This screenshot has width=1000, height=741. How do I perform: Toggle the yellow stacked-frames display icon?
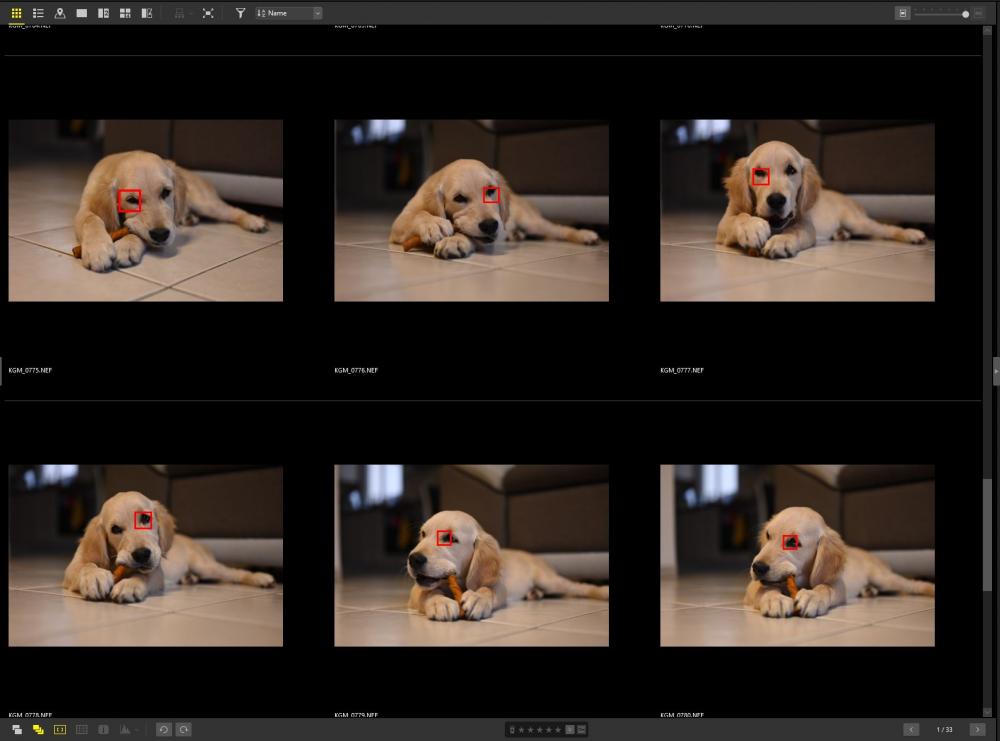38,730
